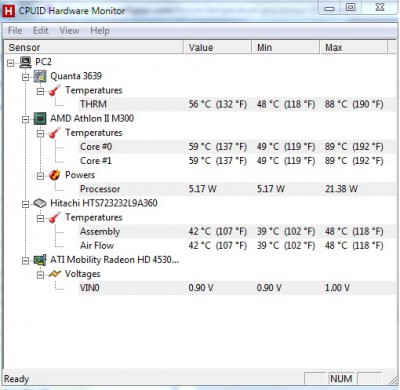Screen dimensions: 400x390
Task: Click the Hitachi hard drive icon
Action: (40, 203)
